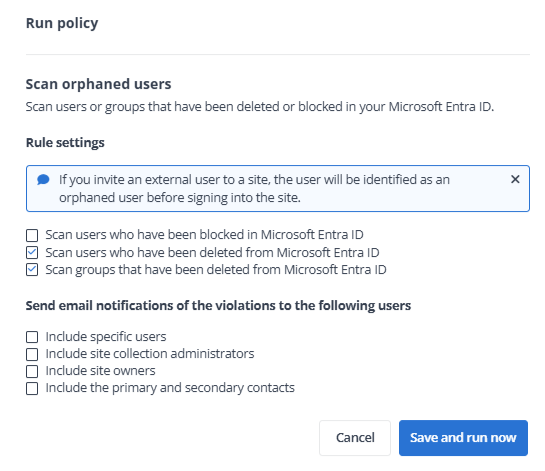Enable the Include site owners checkbox
This screenshot has width=545, height=471.
point(32,371)
